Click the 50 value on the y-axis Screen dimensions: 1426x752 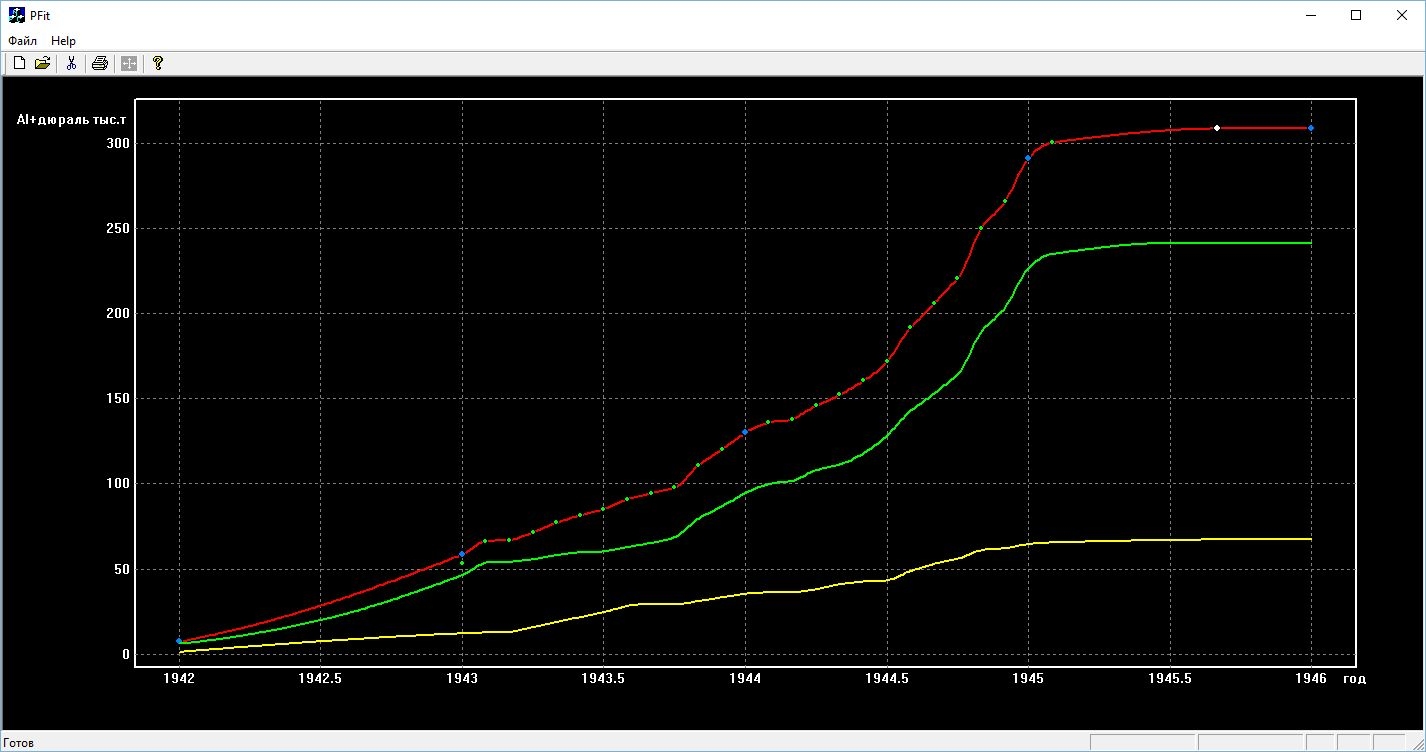point(123,569)
